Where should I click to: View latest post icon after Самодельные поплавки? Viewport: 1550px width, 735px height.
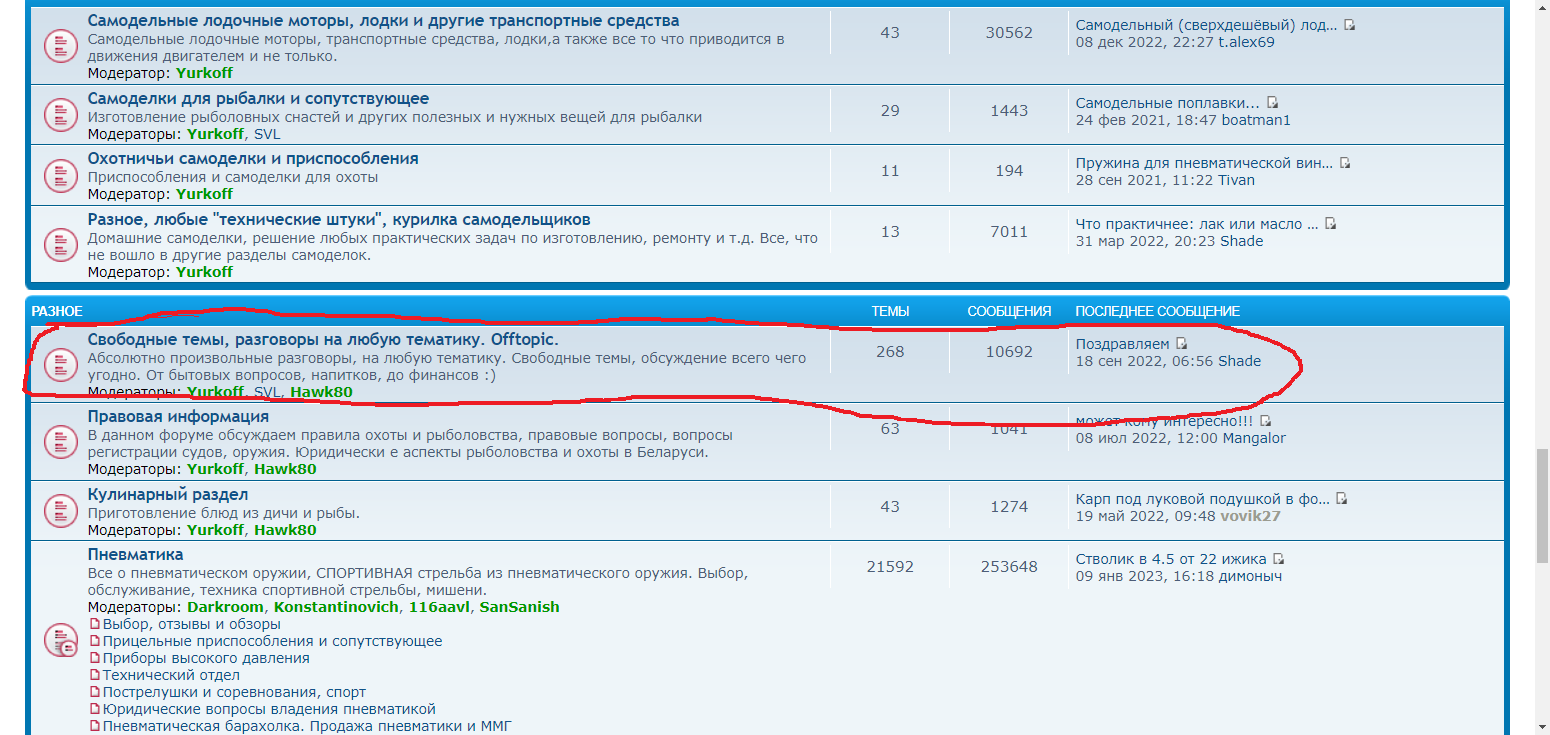(1273, 103)
